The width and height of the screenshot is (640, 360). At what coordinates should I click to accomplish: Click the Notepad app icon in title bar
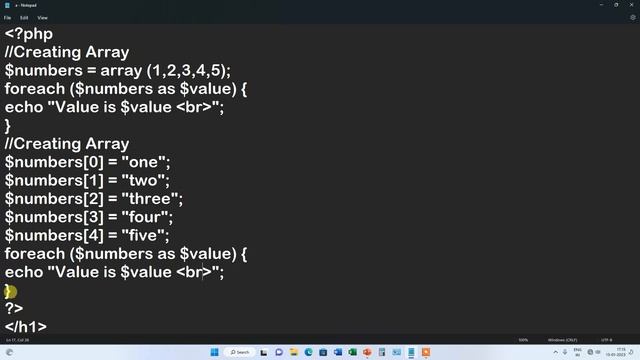point(7,5)
